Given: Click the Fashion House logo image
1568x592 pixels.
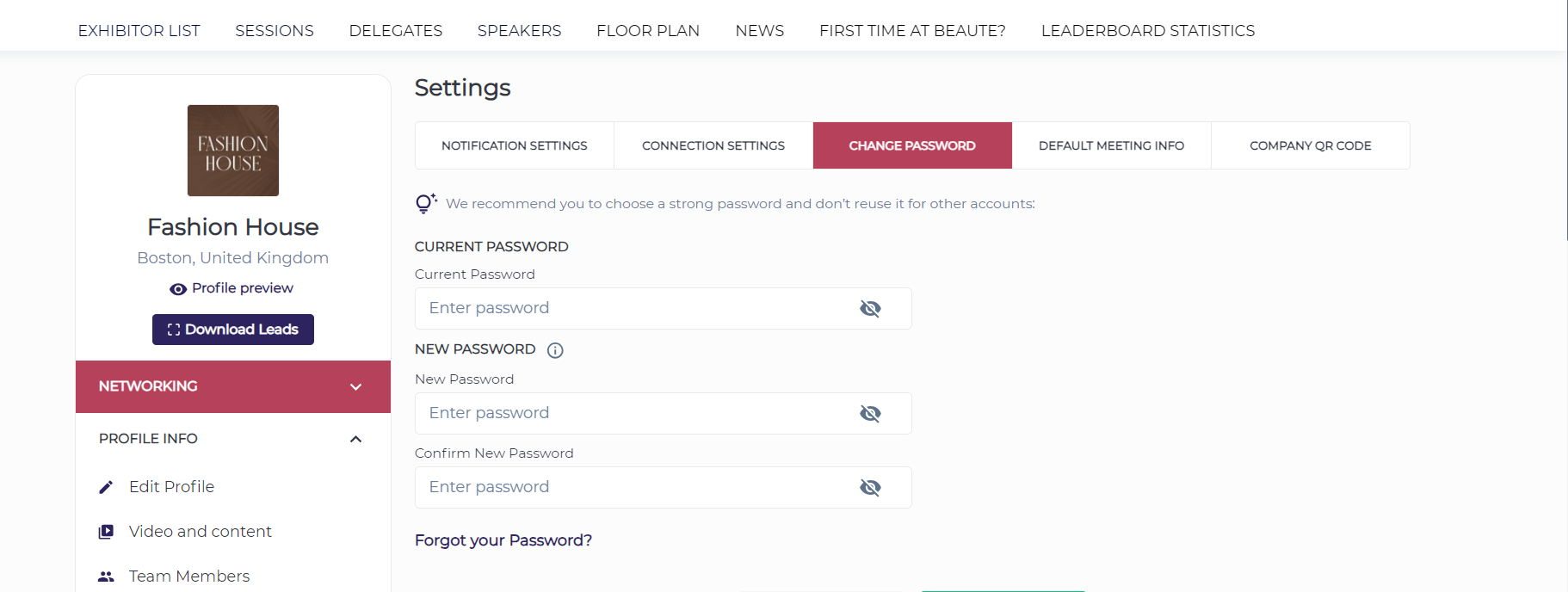Looking at the screenshot, I should [233, 151].
